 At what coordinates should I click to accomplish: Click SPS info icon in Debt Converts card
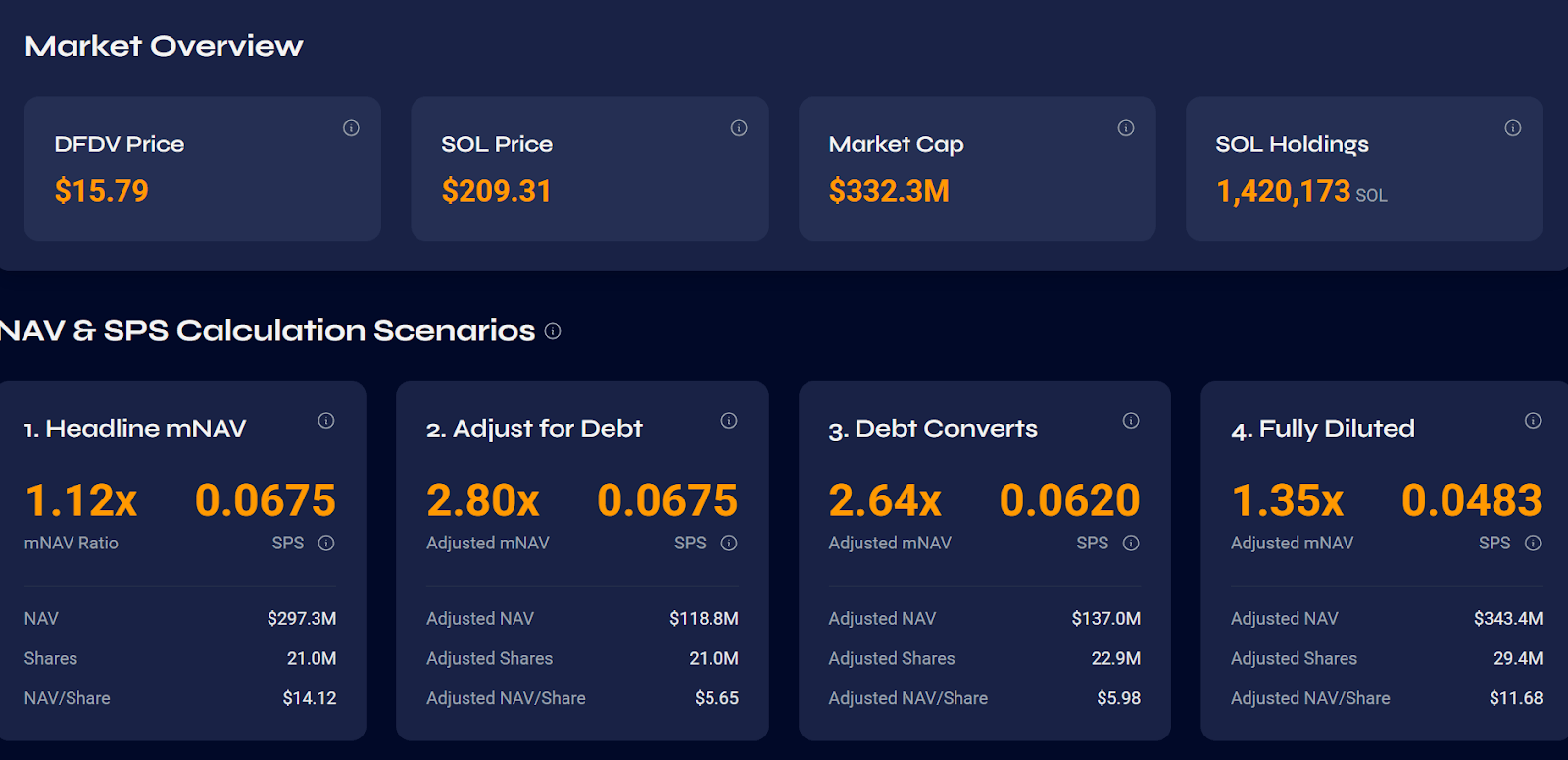point(1131,543)
